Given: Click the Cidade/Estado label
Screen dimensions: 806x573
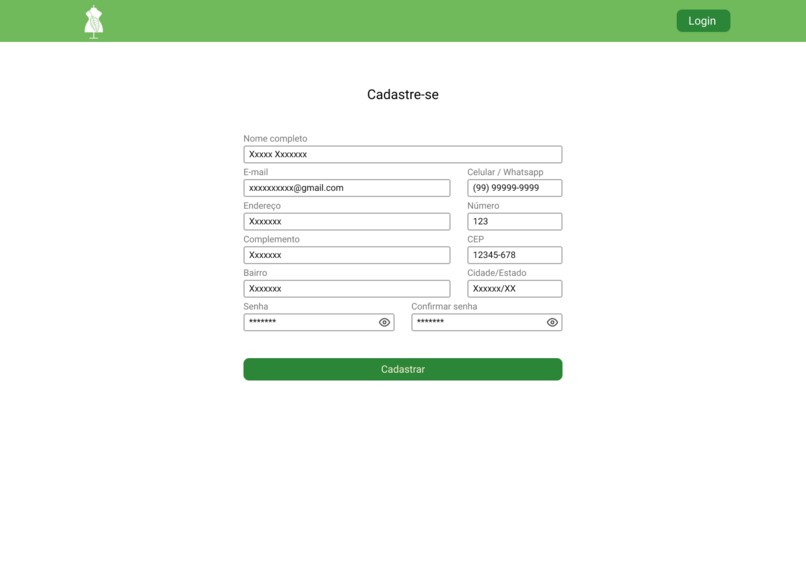Looking at the screenshot, I should tap(497, 273).
